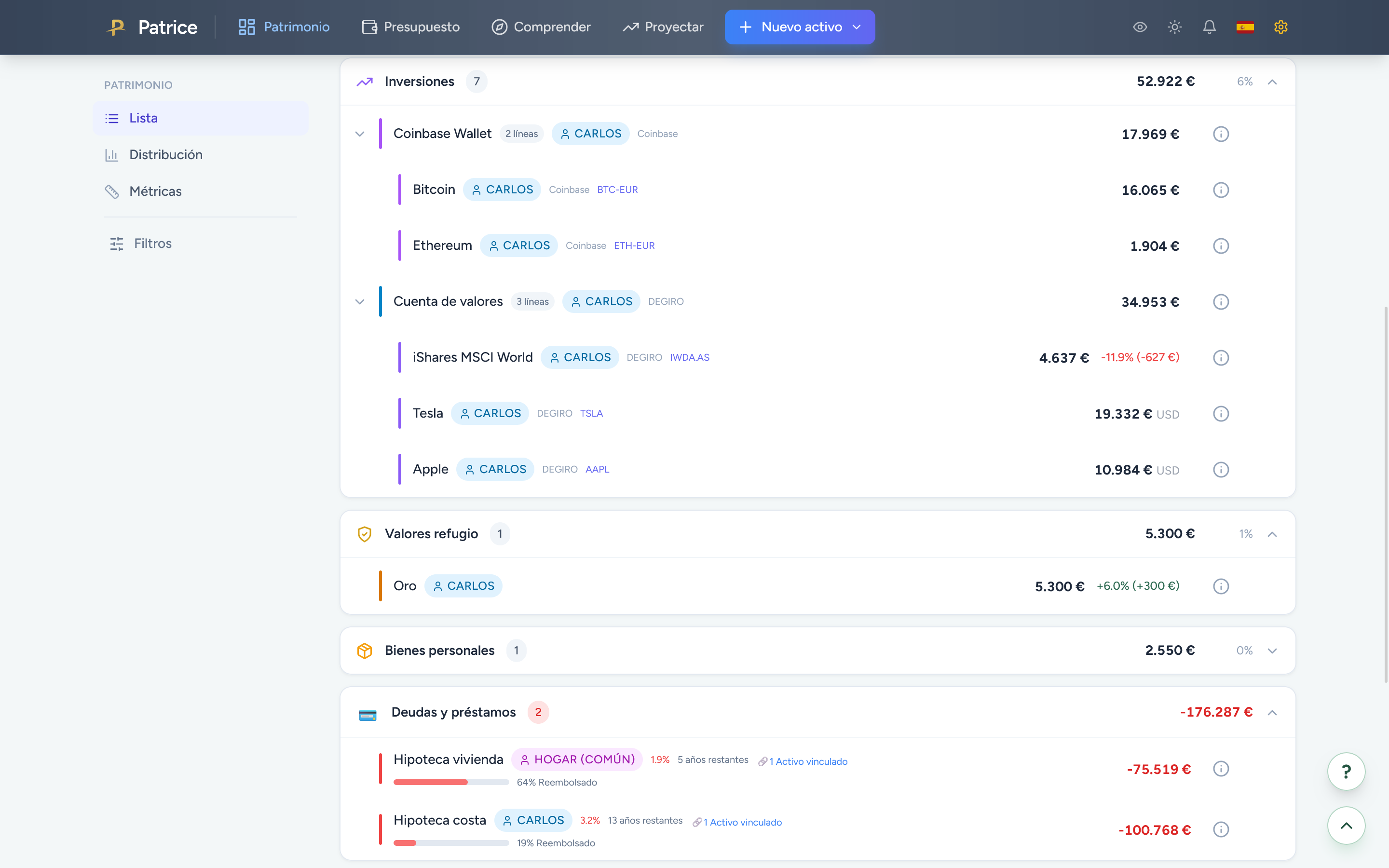Collapse Cuenta de valores lines
1389x868 pixels.
click(360, 302)
